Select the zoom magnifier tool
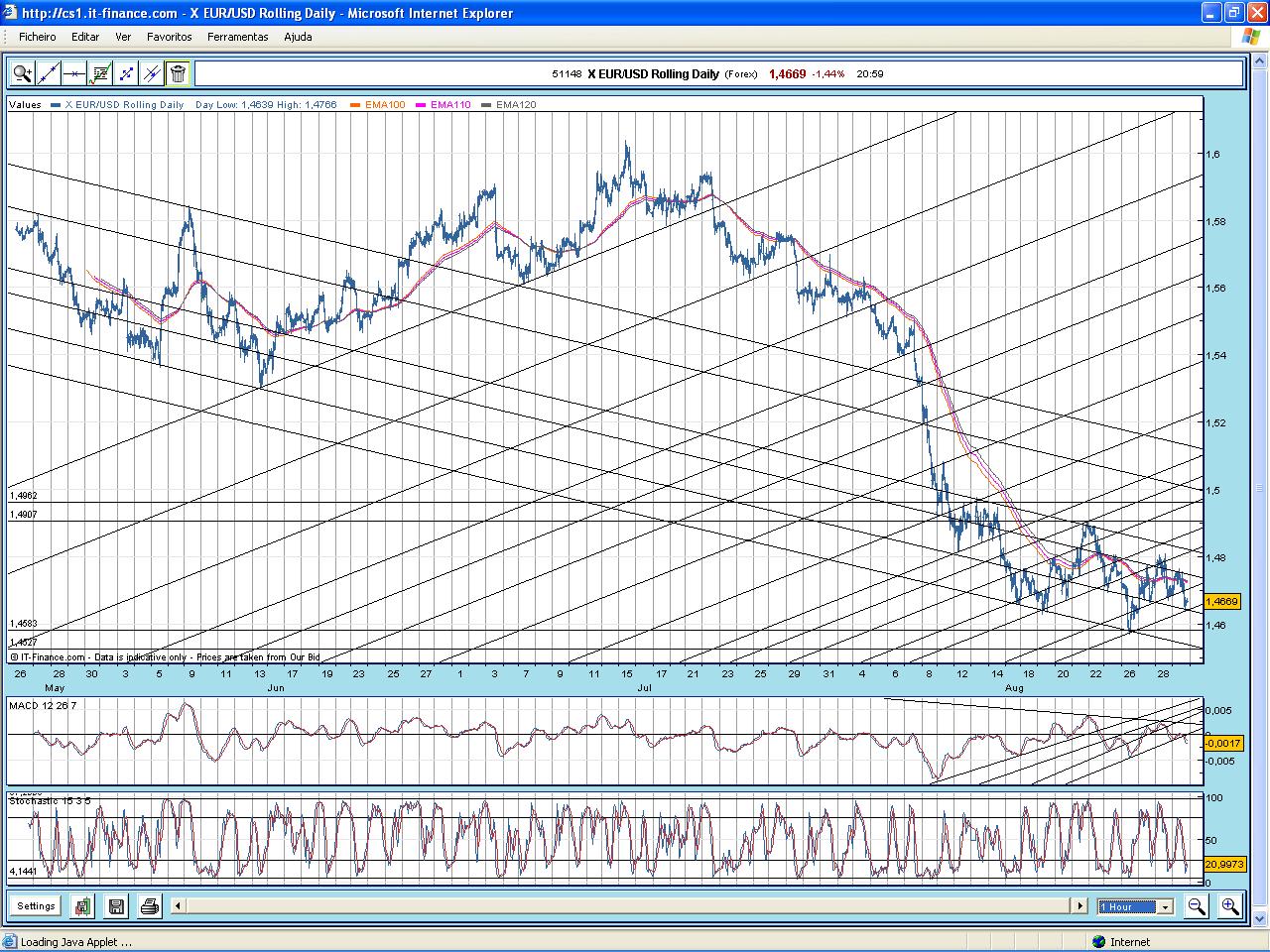1270x952 pixels. pos(22,73)
